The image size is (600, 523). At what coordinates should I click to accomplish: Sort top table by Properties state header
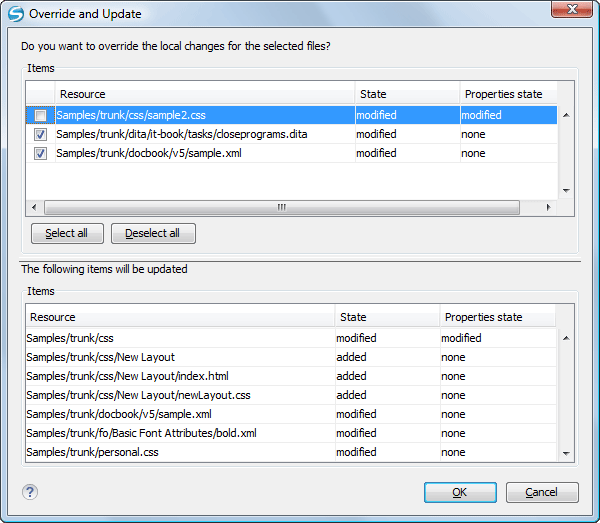click(503, 94)
